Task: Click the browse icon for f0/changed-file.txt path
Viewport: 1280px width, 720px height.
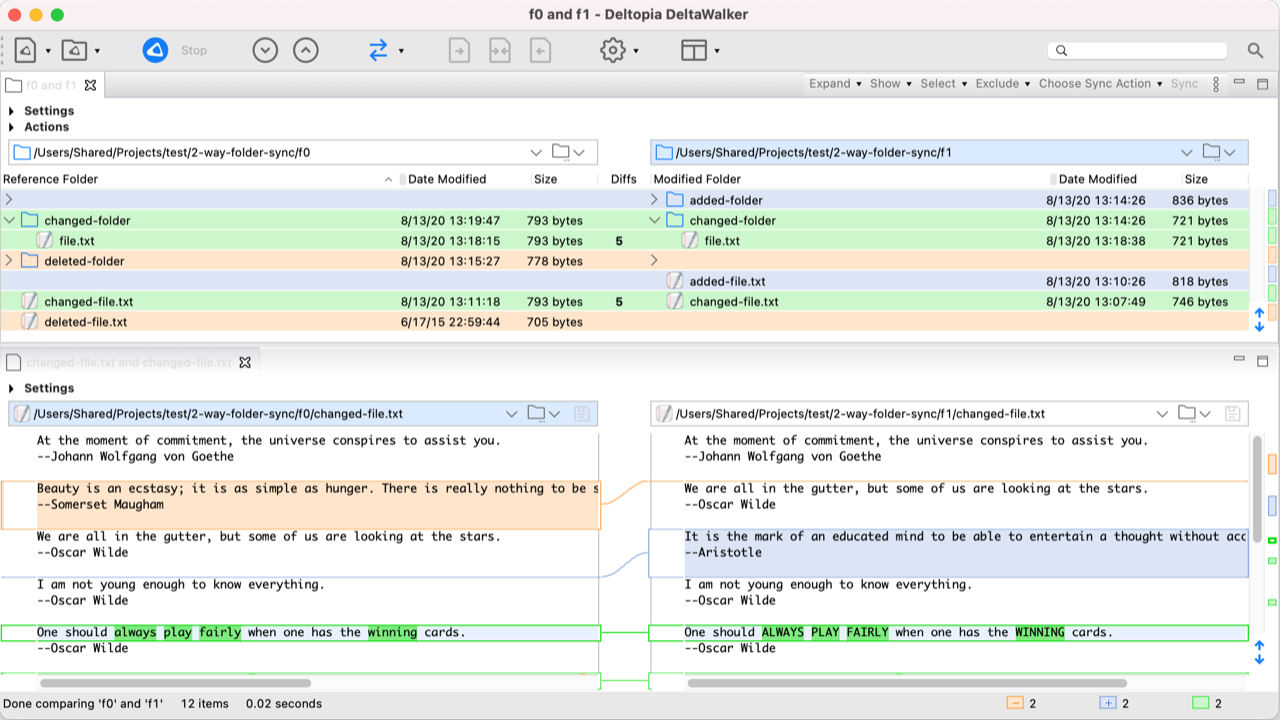Action: 537,413
